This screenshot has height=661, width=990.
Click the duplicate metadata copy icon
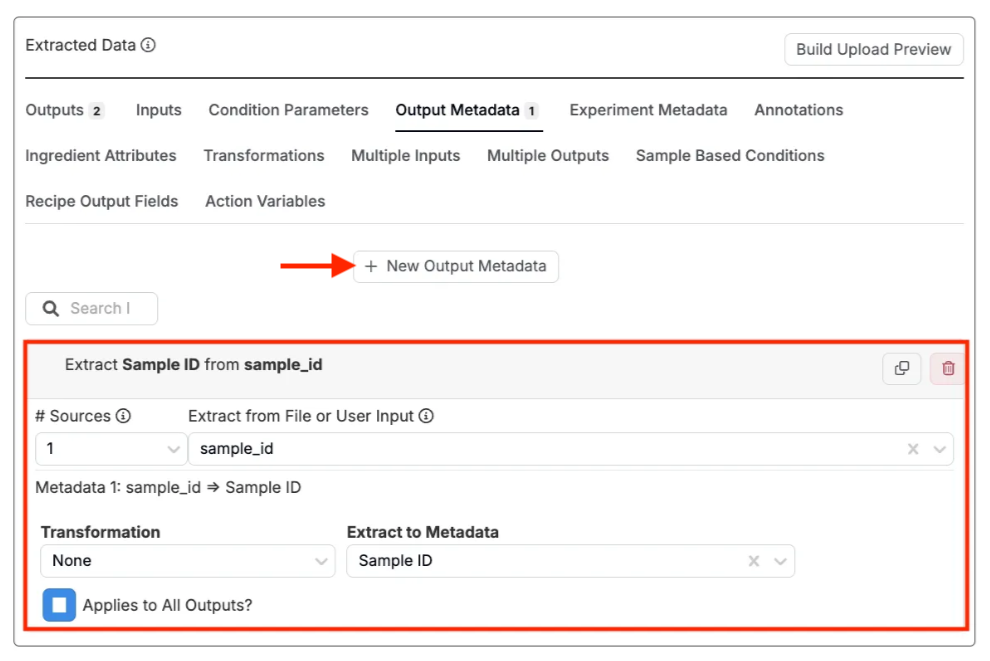pos(901,368)
